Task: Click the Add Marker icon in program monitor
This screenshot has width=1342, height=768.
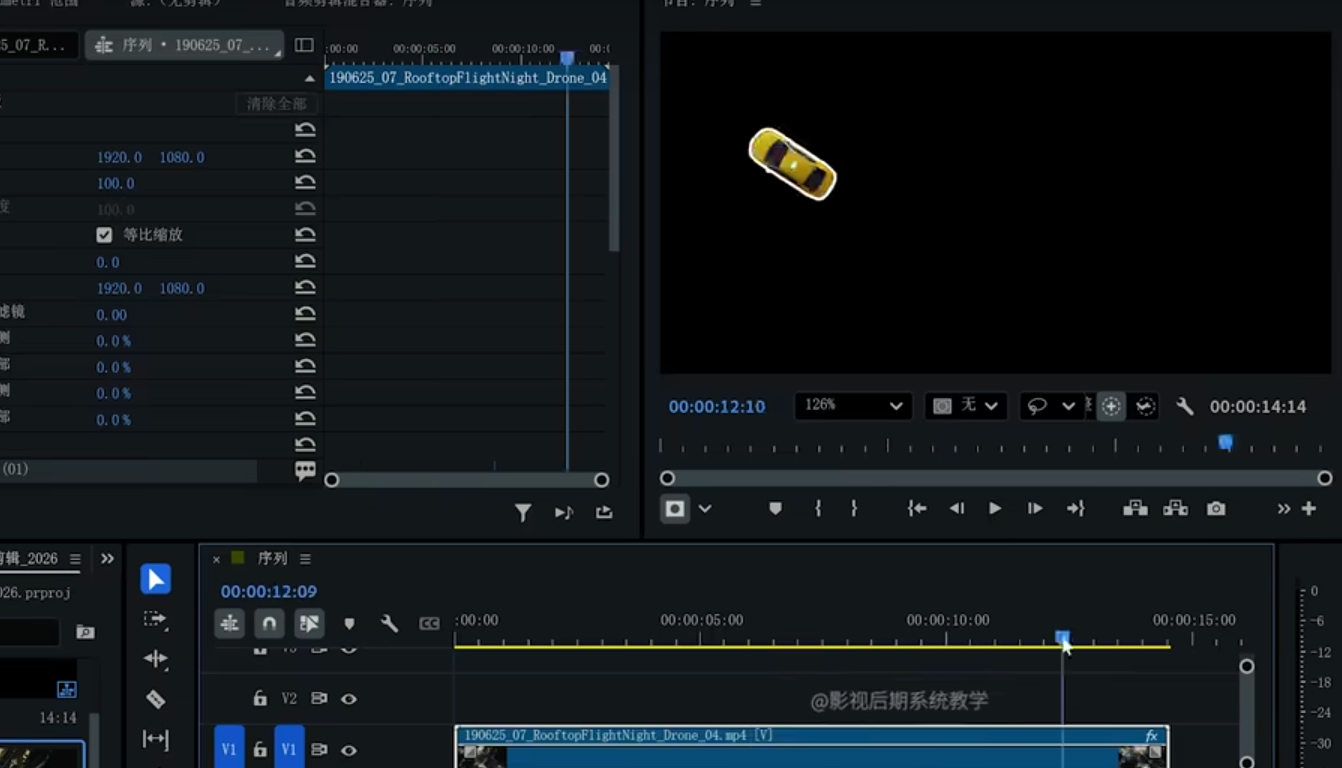Action: [x=775, y=509]
